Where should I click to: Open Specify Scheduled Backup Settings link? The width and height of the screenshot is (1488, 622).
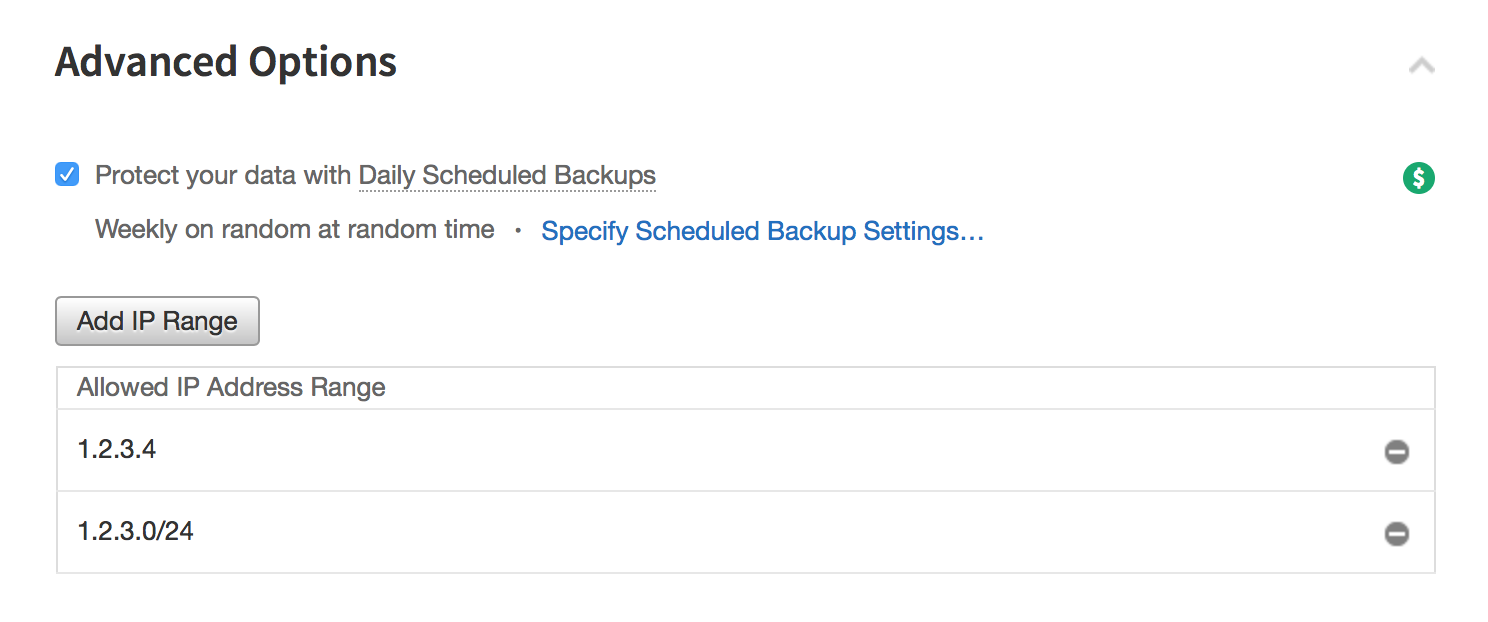(762, 231)
